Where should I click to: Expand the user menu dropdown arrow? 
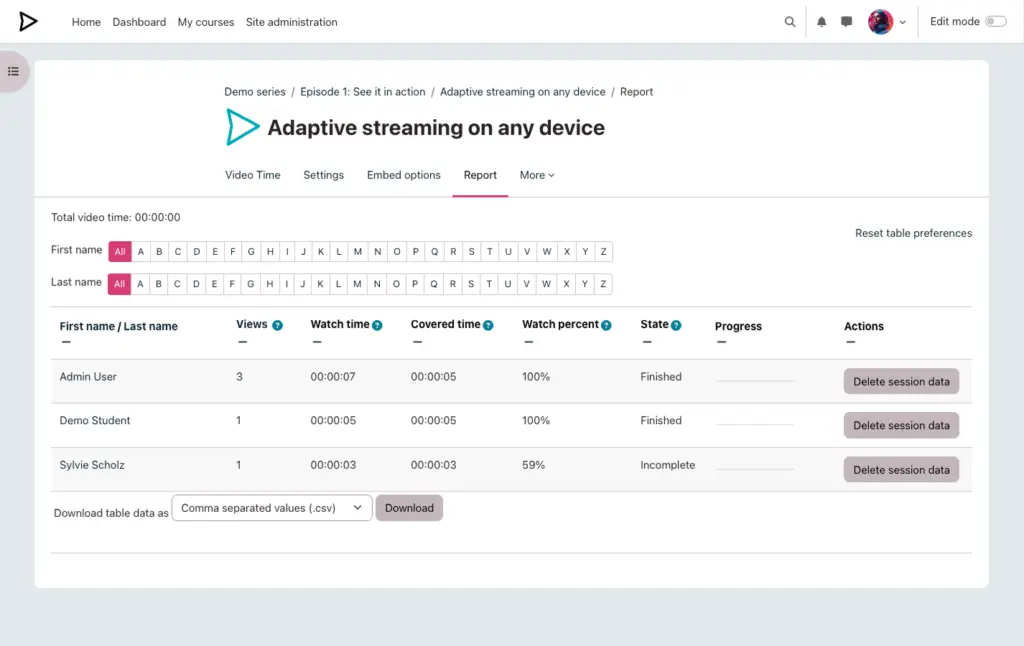coord(903,22)
